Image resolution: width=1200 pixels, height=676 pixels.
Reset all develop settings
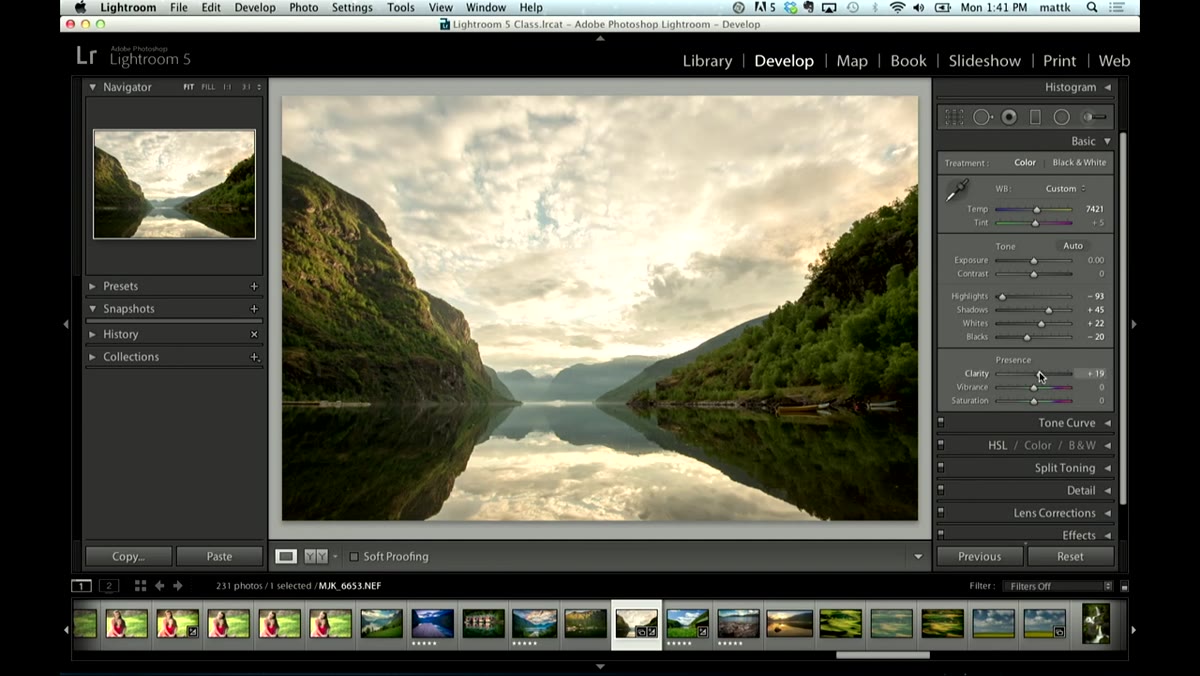point(1070,557)
